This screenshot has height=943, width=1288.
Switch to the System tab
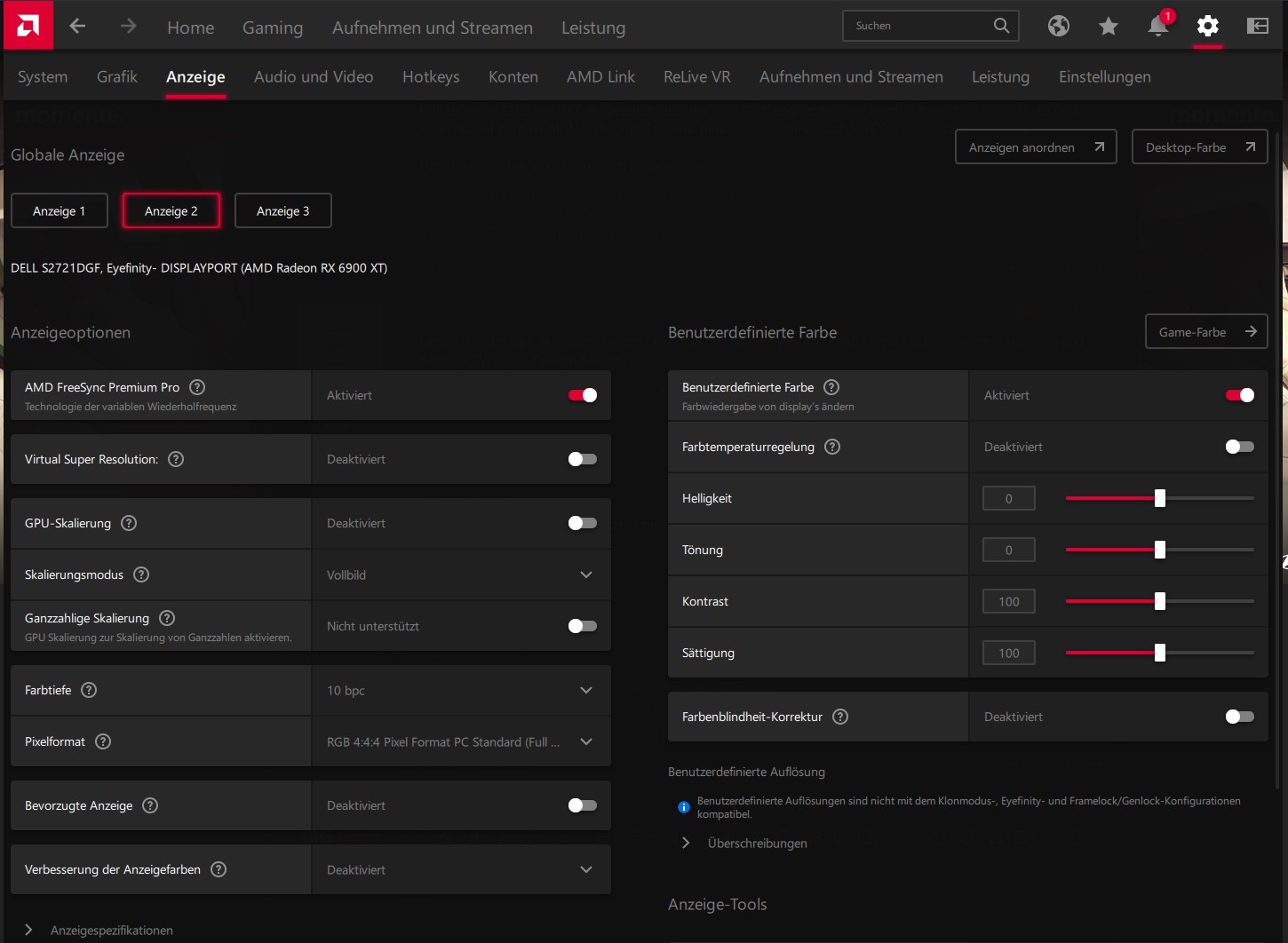43,77
